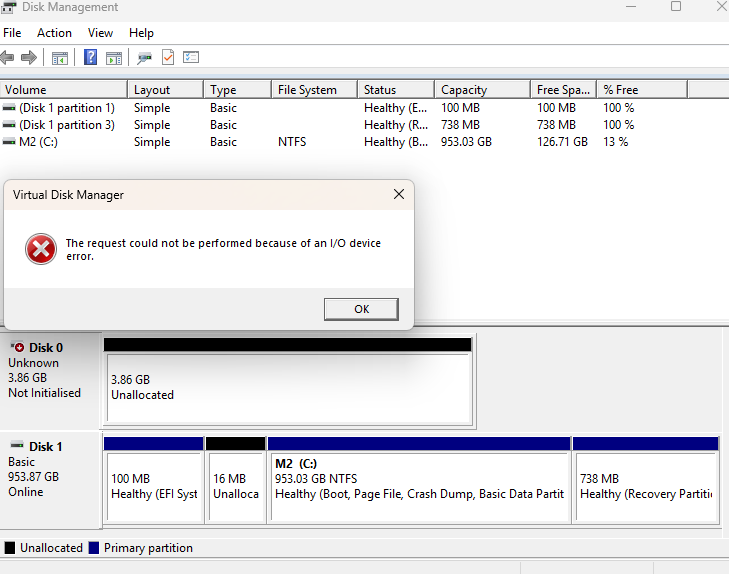Close the Virtual Disk Manager dialog

coord(399,194)
